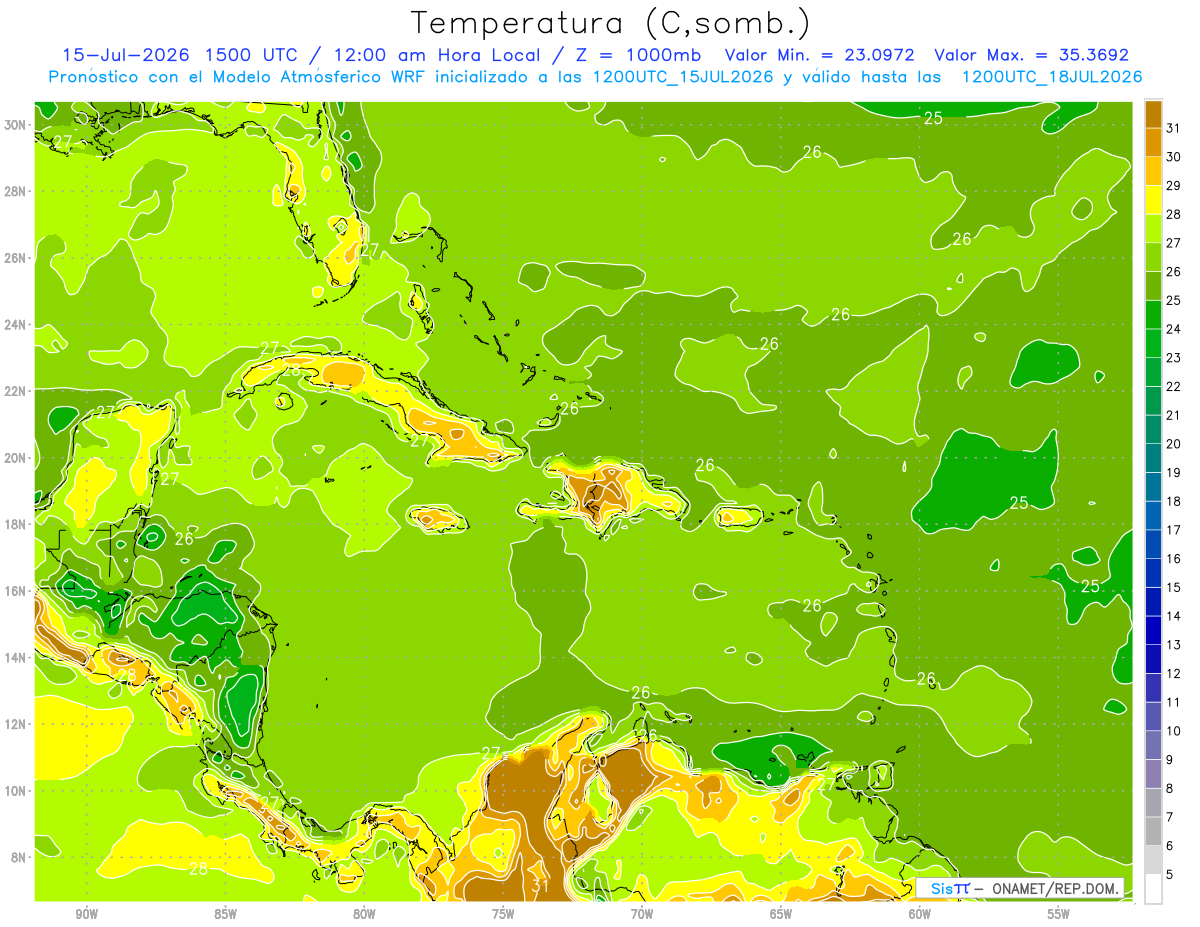
Task: Click the '15' label on the color scale
Action: (1174, 588)
